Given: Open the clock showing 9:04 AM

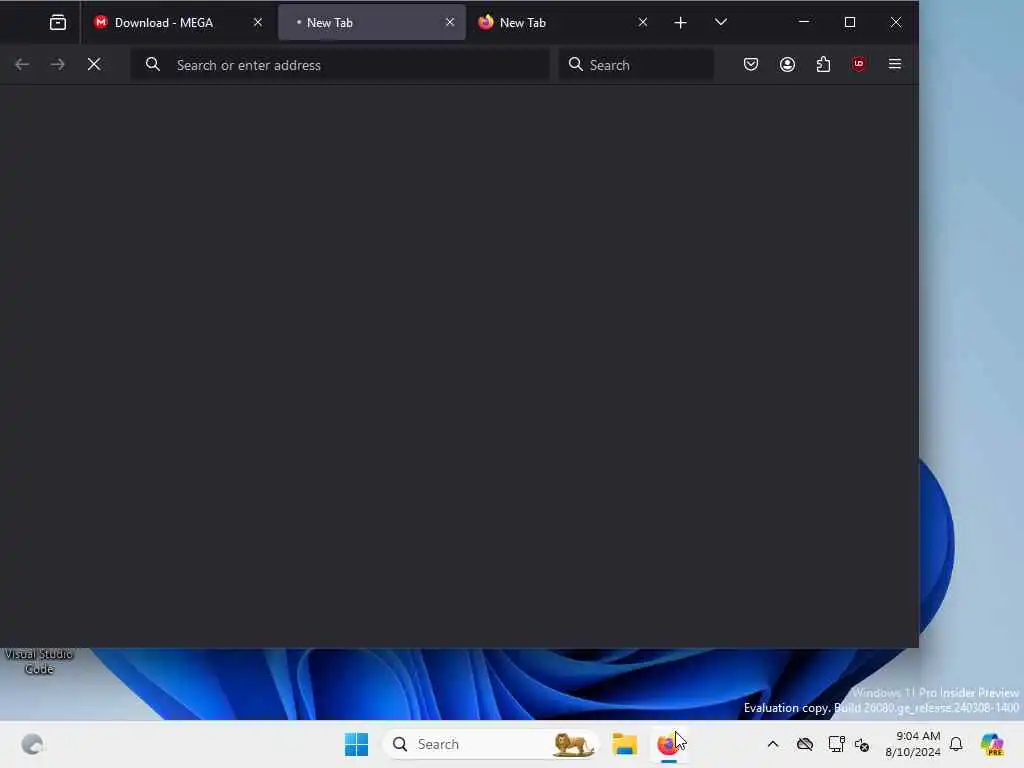Looking at the screenshot, I should pos(913,744).
